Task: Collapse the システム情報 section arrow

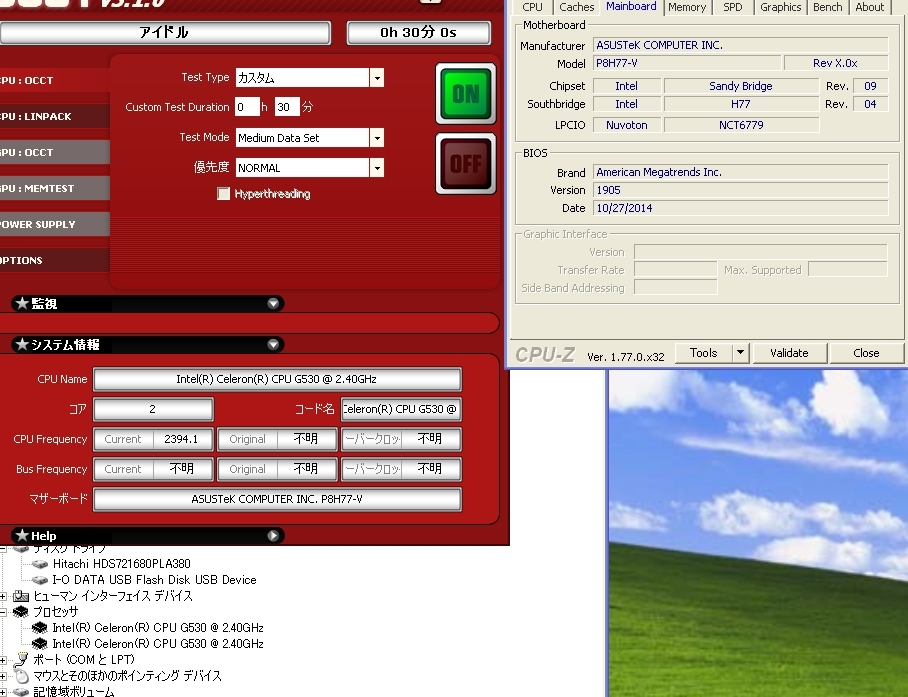Action: click(x=274, y=345)
